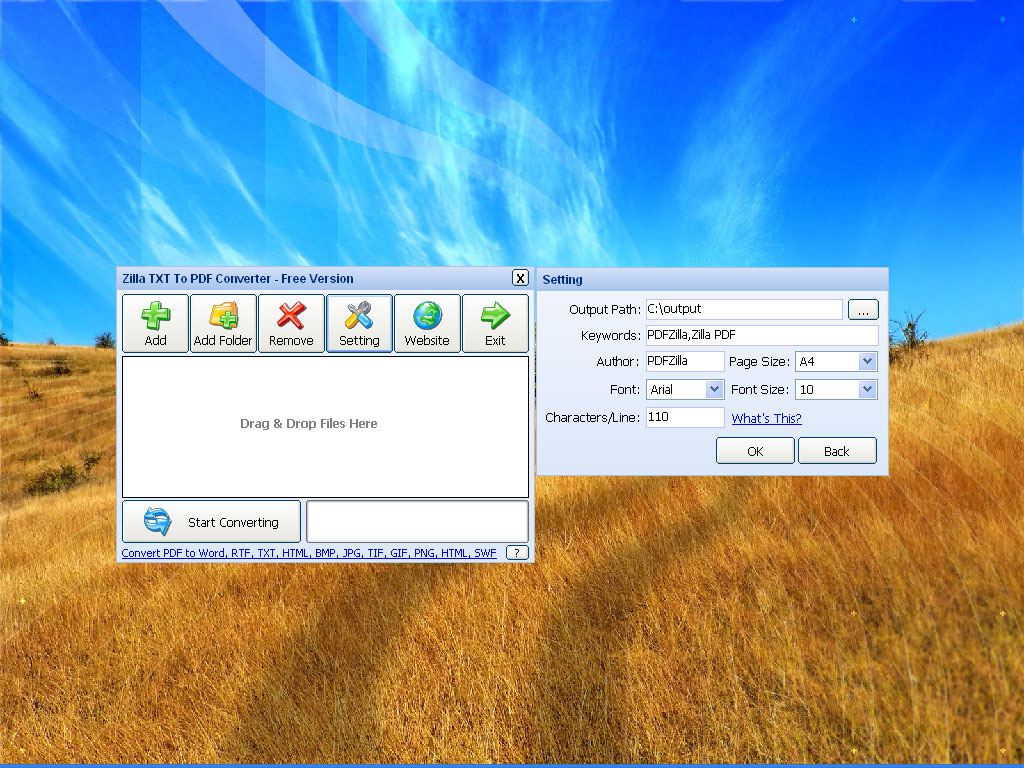Image resolution: width=1024 pixels, height=768 pixels.
Task: Click the Convert PDF to Word link
Action: (x=170, y=552)
